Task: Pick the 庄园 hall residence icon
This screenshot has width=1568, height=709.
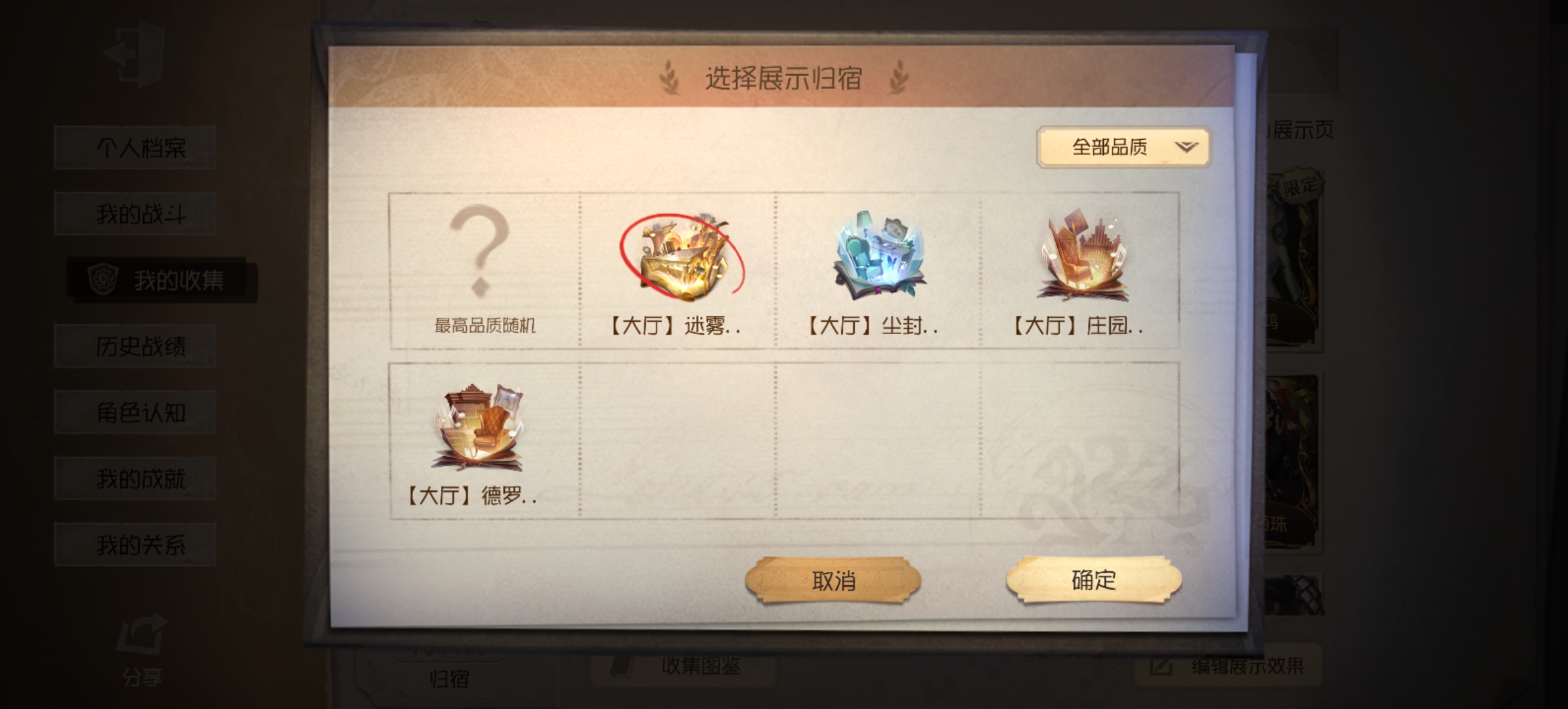Action: click(1083, 256)
